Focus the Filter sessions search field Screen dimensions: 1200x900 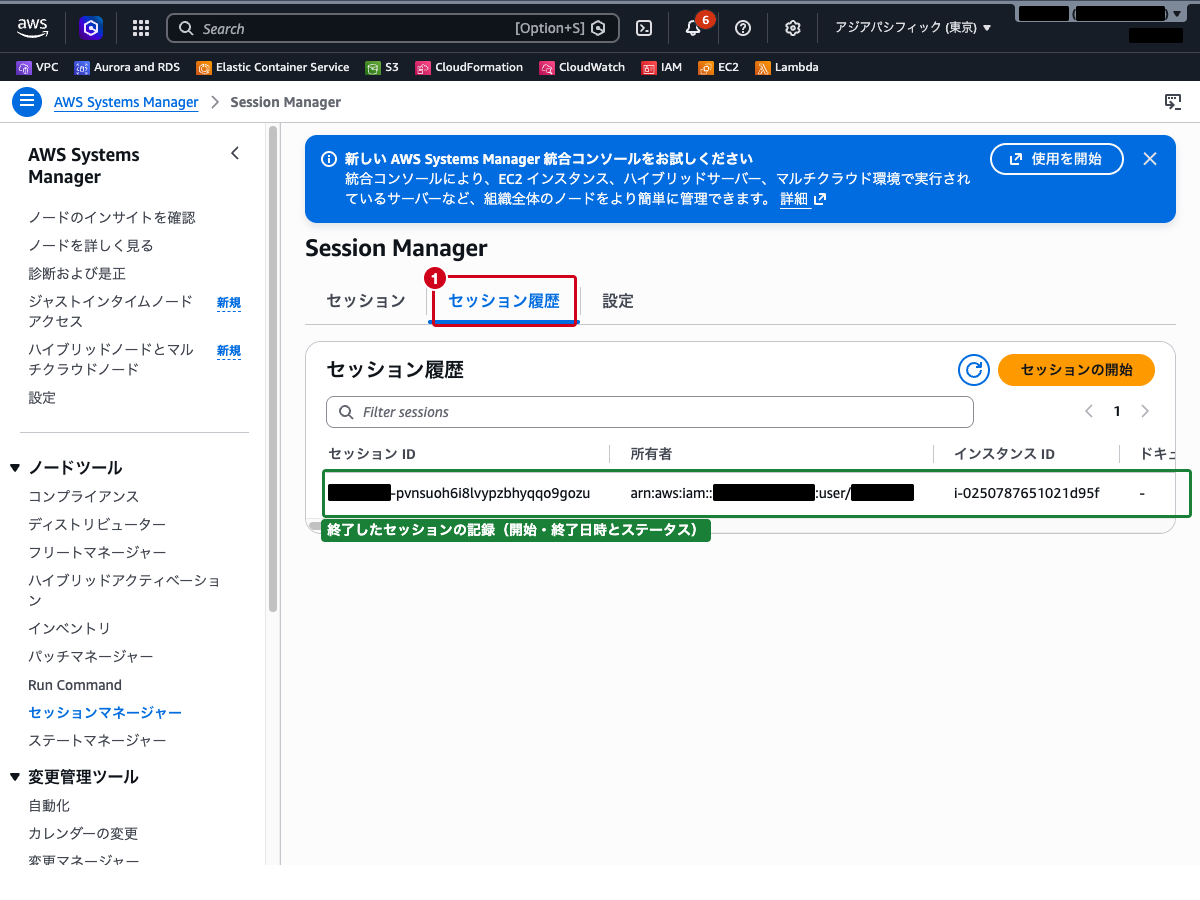click(650, 412)
